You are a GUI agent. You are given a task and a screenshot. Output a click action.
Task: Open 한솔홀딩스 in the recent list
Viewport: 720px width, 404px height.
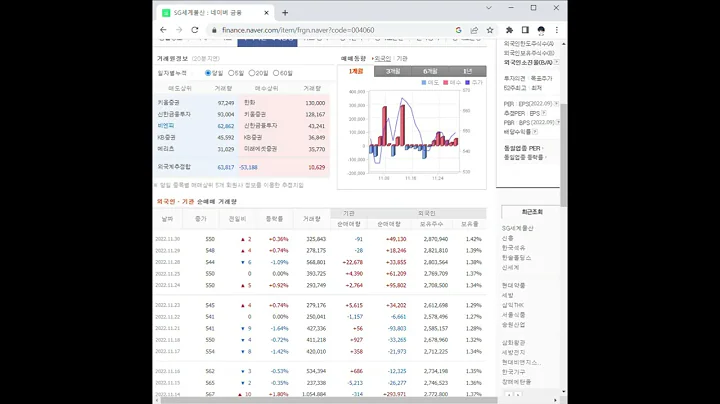(517, 258)
